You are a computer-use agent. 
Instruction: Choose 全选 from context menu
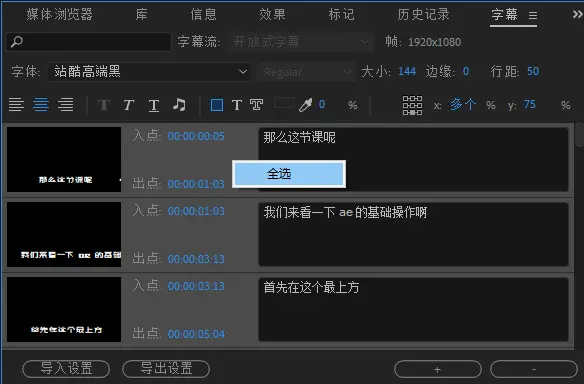[x=289, y=174]
